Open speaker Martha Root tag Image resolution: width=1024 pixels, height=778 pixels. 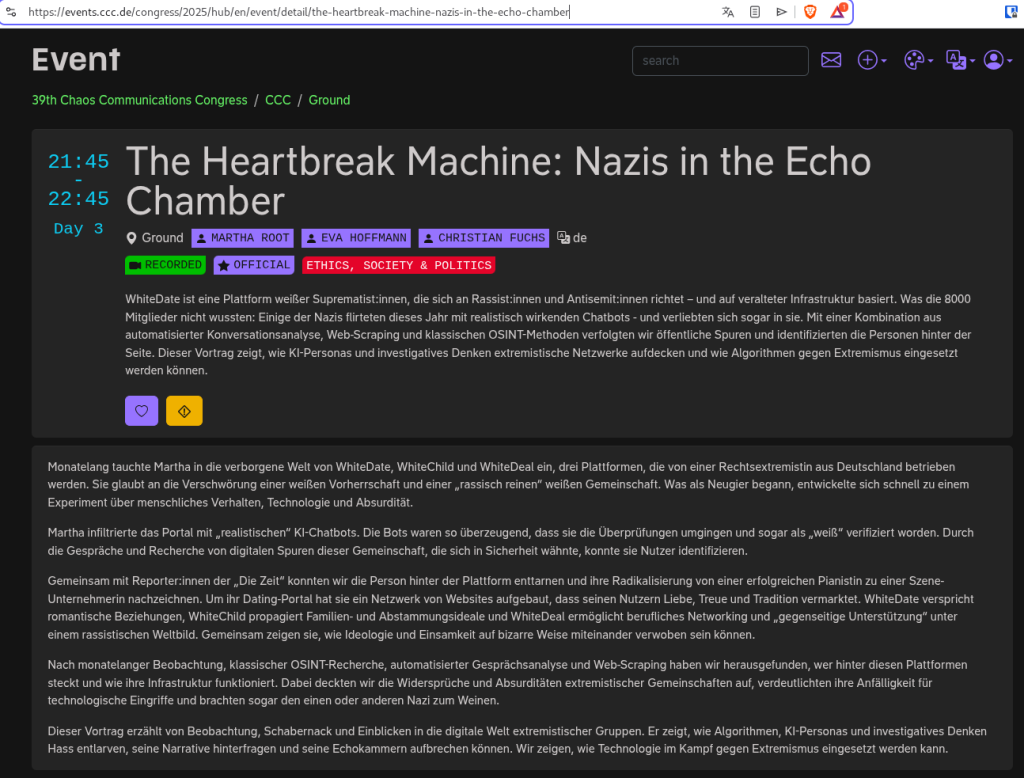(242, 238)
